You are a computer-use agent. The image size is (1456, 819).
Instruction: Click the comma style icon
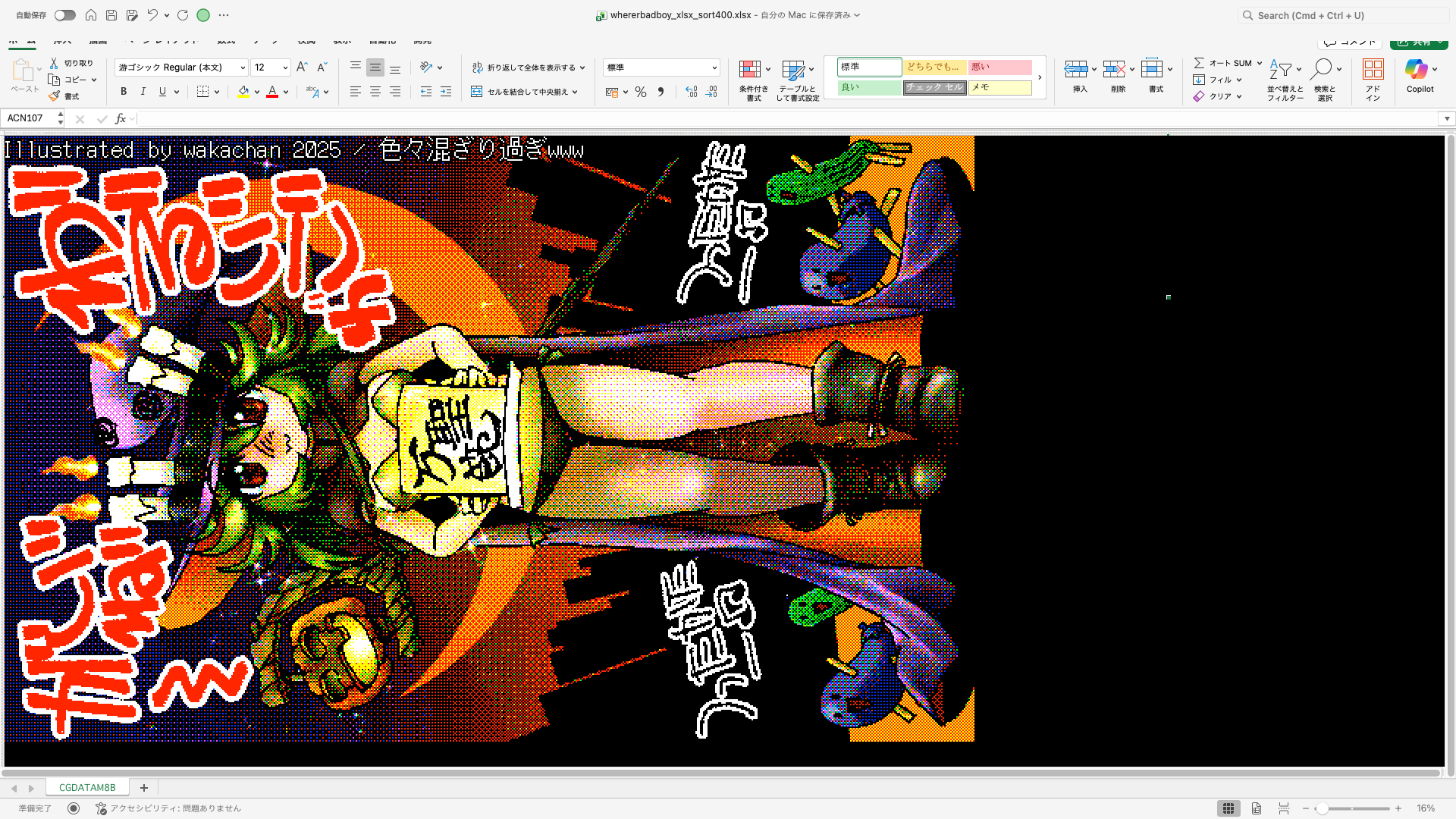point(661,91)
